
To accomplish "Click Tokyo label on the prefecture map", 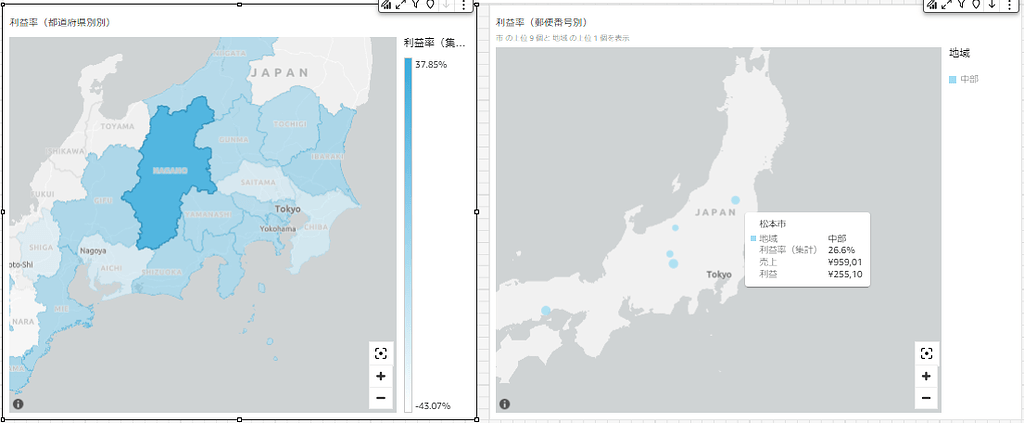I will pyautogui.click(x=288, y=210).
